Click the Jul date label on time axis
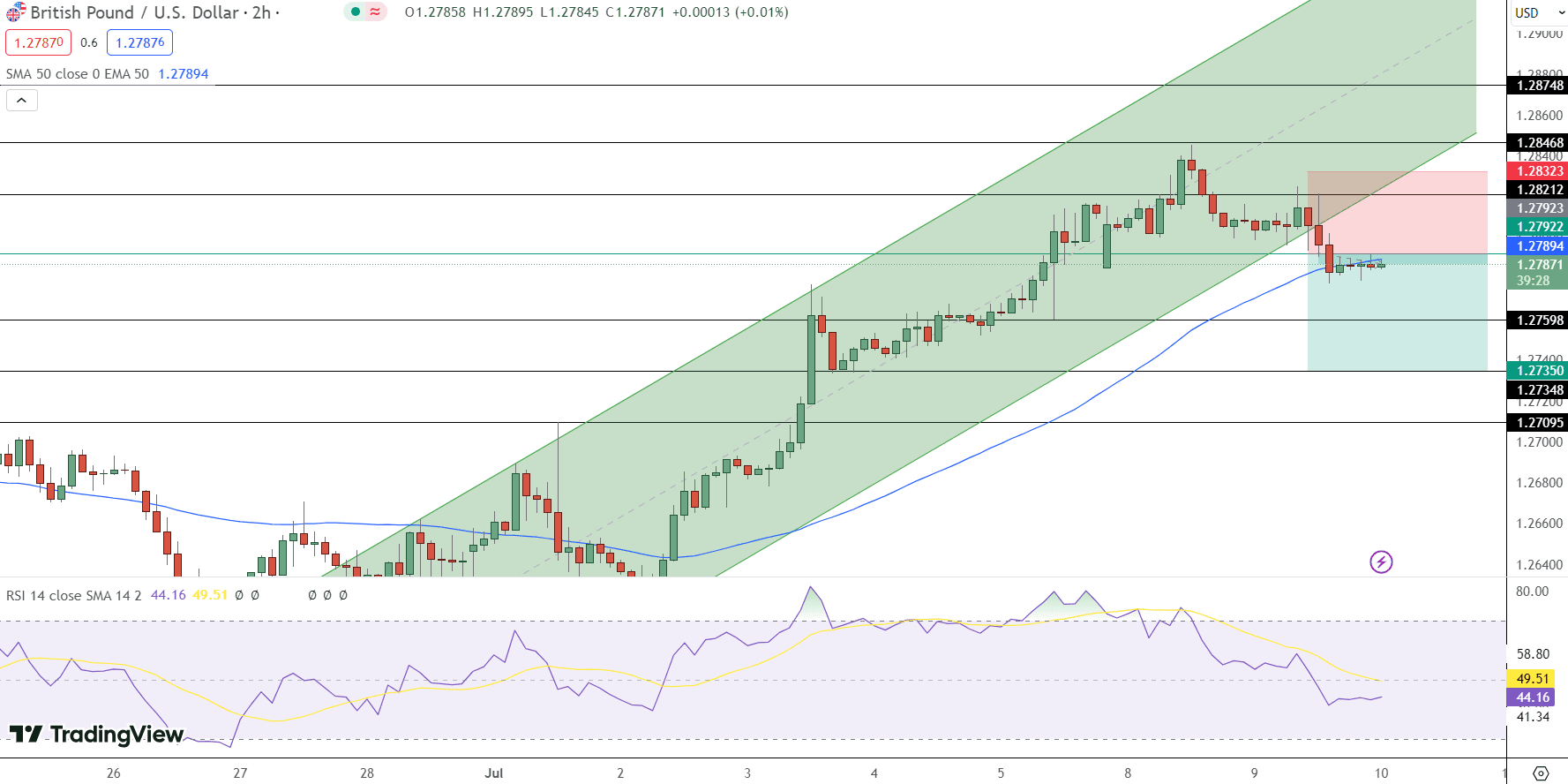The image size is (1568, 784). pos(494,773)
